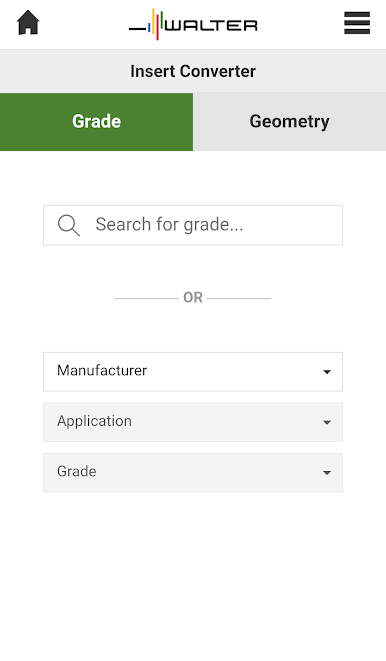This screenshot has width=386, height=661.
Task: Click the OR divider text
Action: (x=193, y=298)
